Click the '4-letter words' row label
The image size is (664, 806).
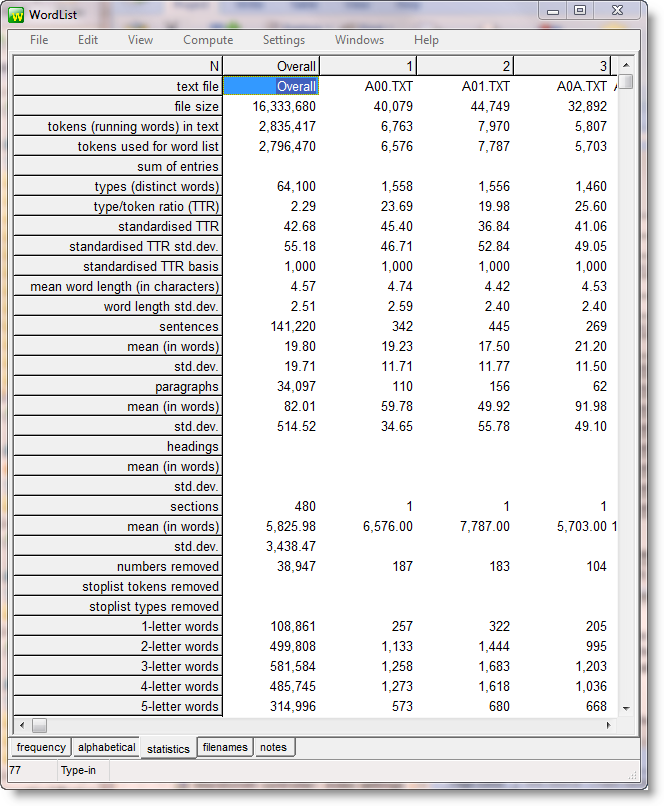(118, 687)
